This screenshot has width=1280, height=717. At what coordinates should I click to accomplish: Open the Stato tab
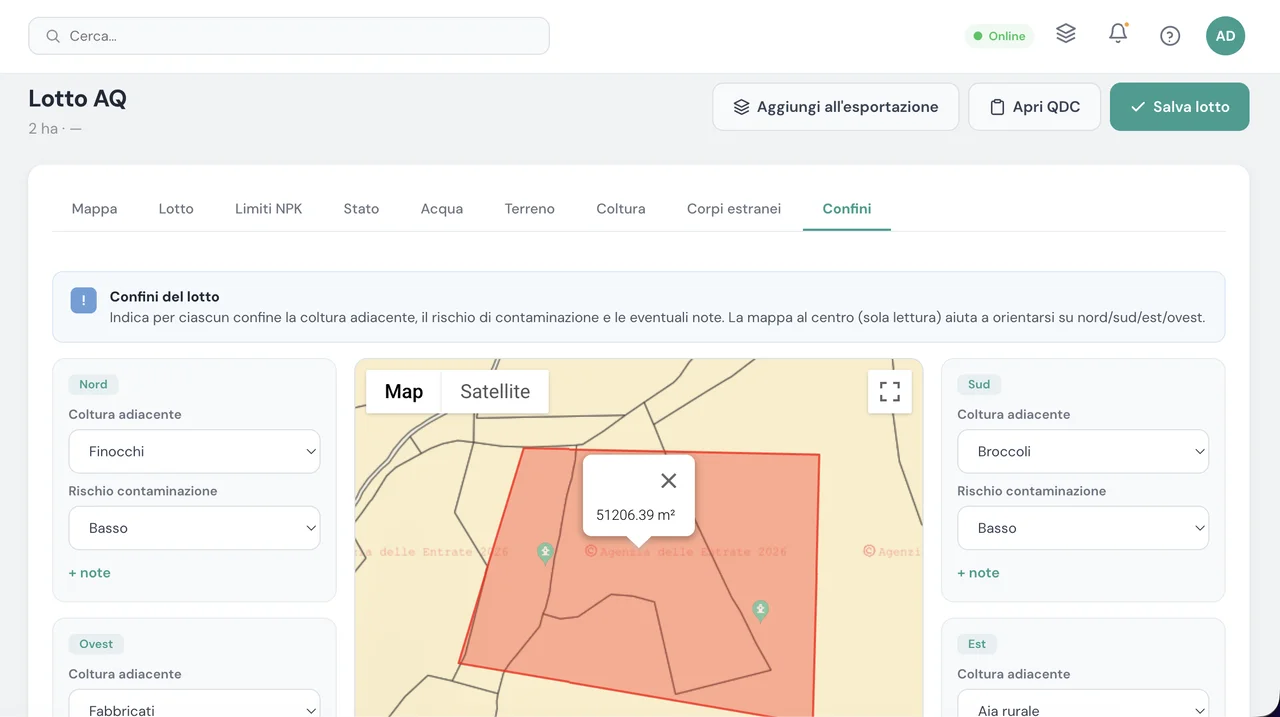[361, 209]
